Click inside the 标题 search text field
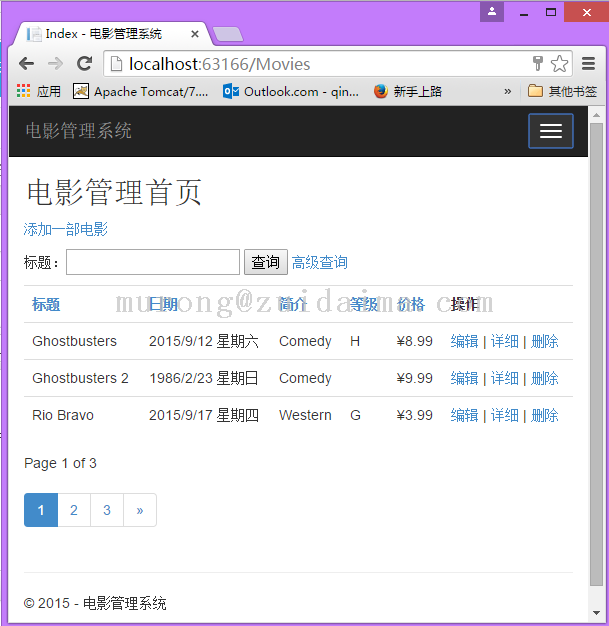Screen dimensions: 609x626 [x=152, y=262]
